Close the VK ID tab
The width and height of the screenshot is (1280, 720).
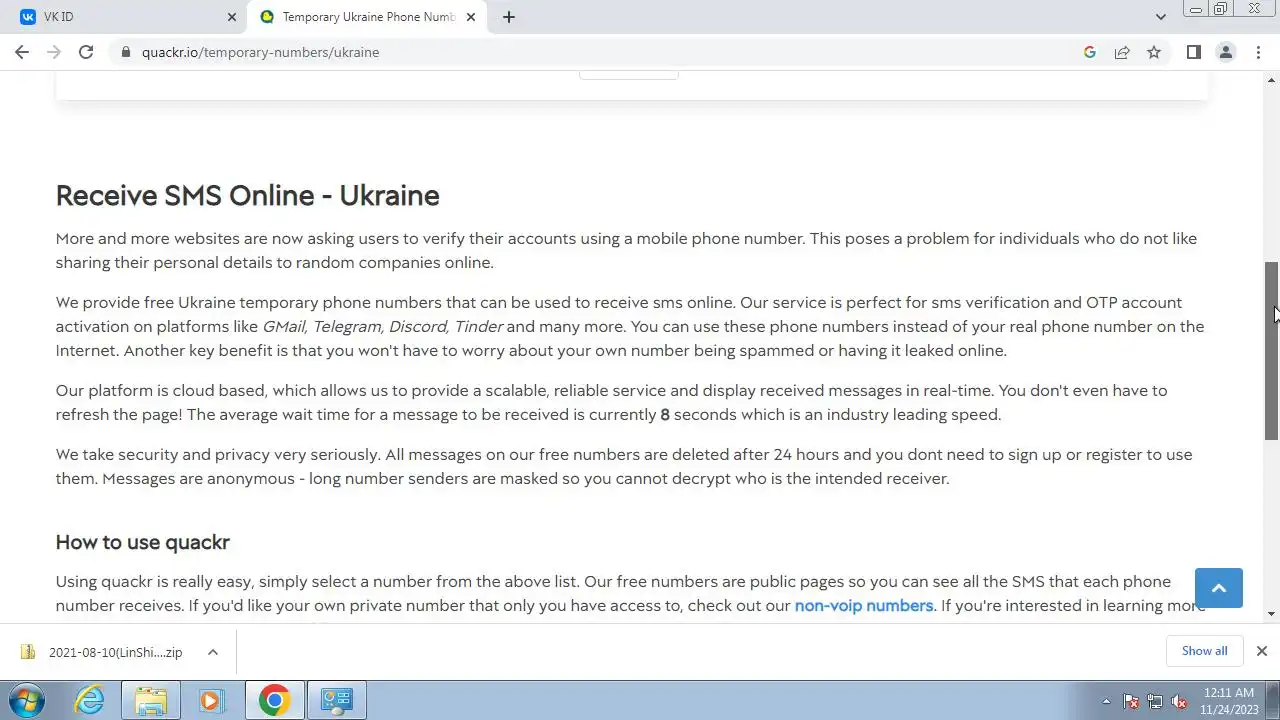coord(232,17)
